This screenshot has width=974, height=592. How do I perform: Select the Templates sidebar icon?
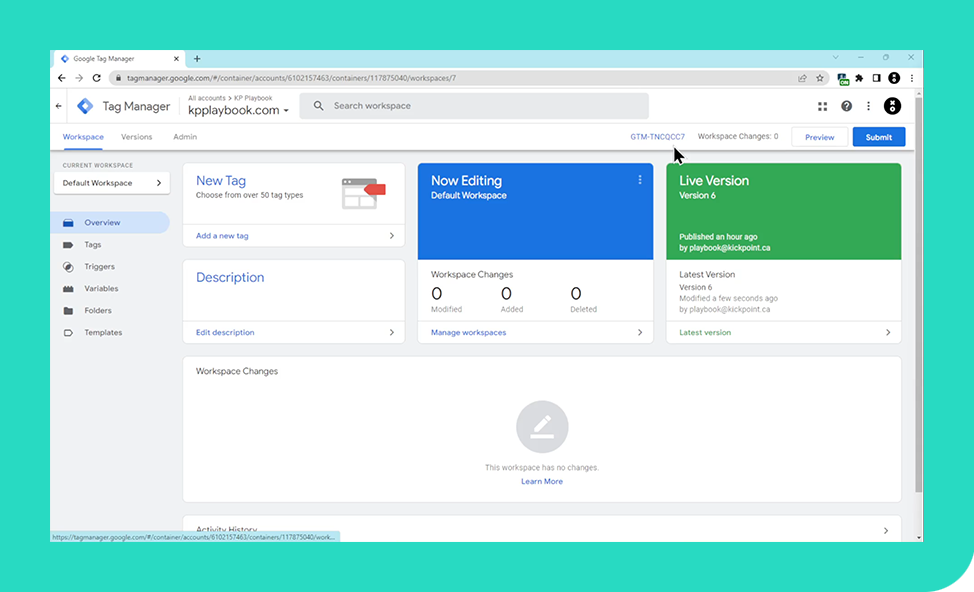point(67,332)
